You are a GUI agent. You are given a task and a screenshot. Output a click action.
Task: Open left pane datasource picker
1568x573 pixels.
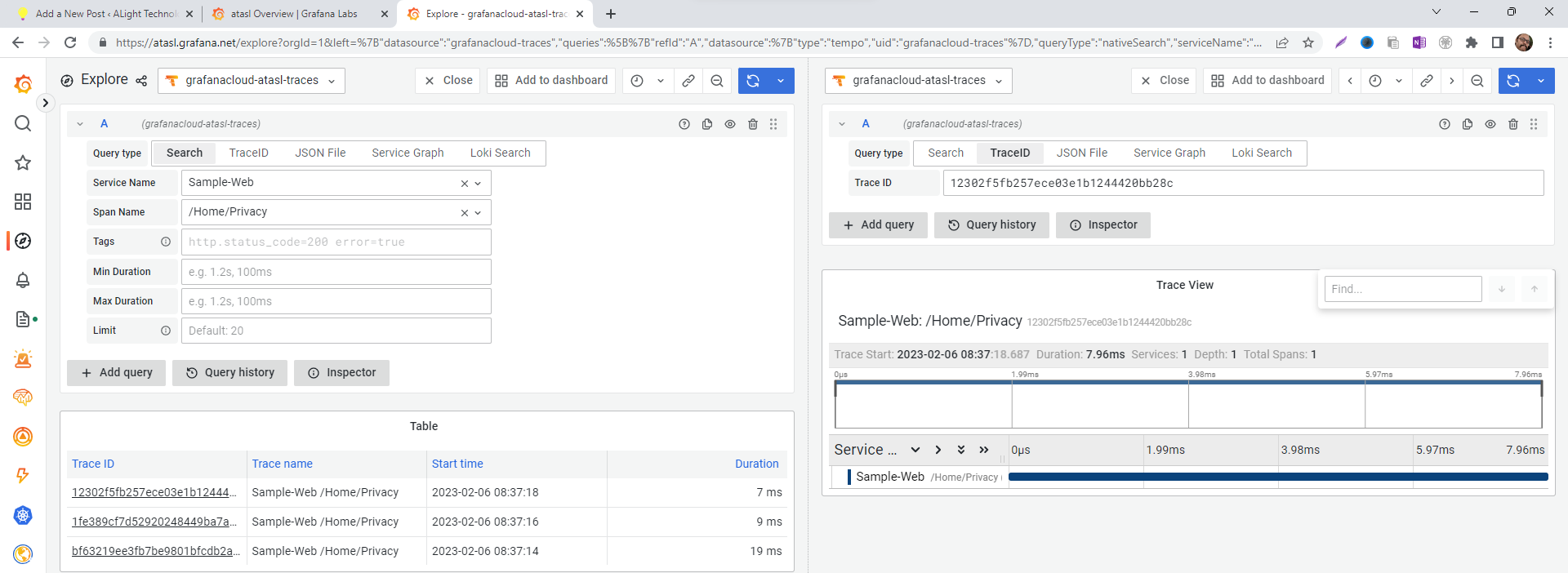point(252,81)
